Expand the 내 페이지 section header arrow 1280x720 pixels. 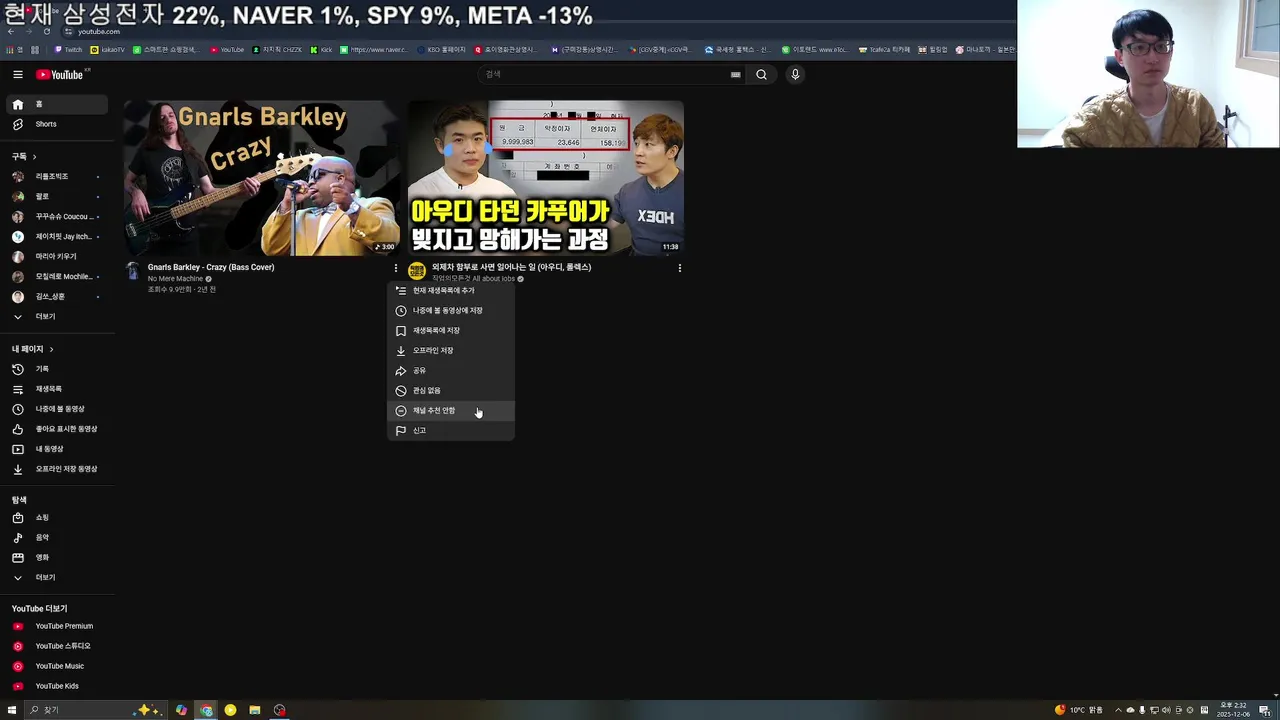tap(51, 349)
